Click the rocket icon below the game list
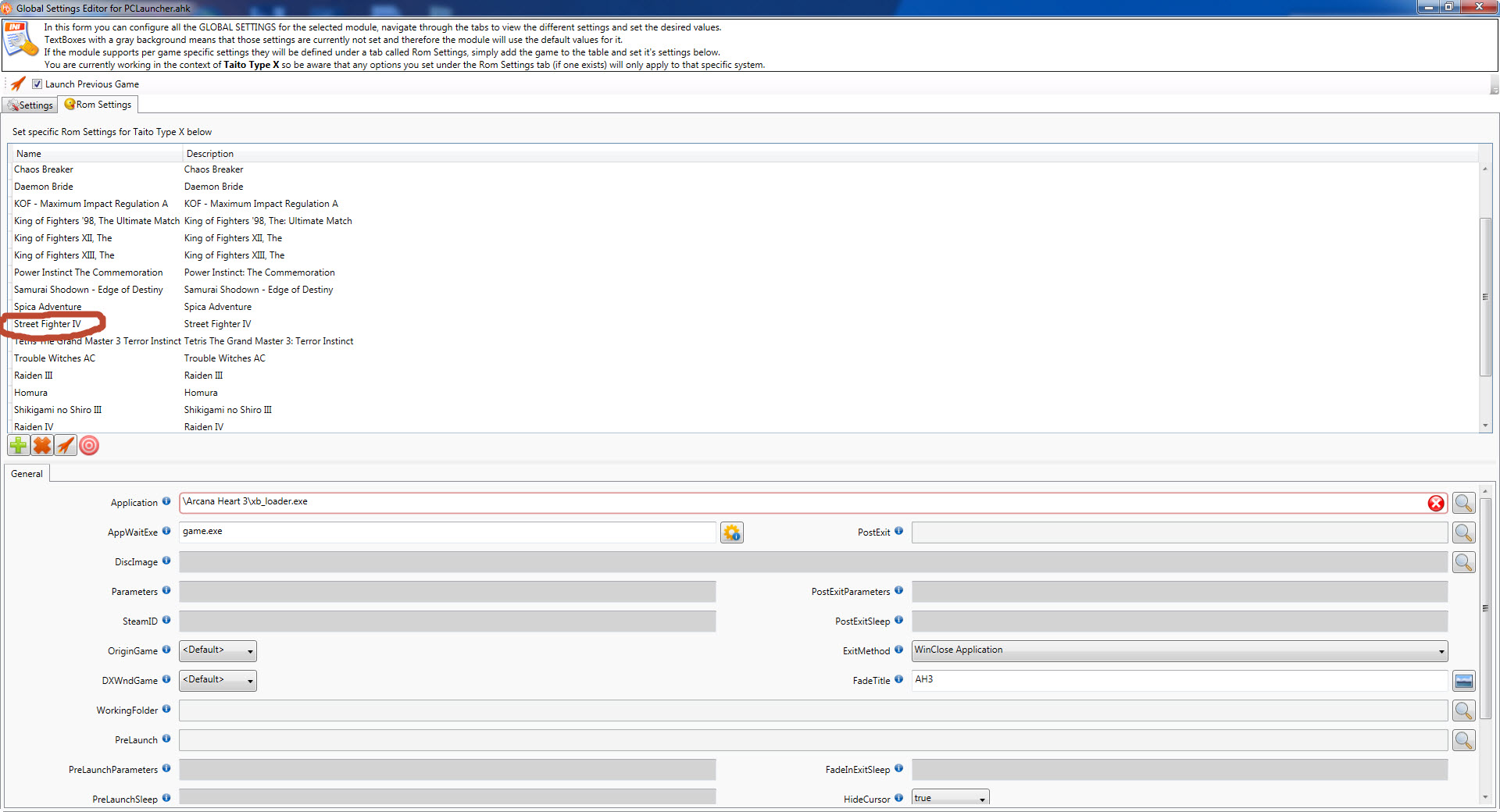The image size is (1500, 812). [x=66, y=446]
